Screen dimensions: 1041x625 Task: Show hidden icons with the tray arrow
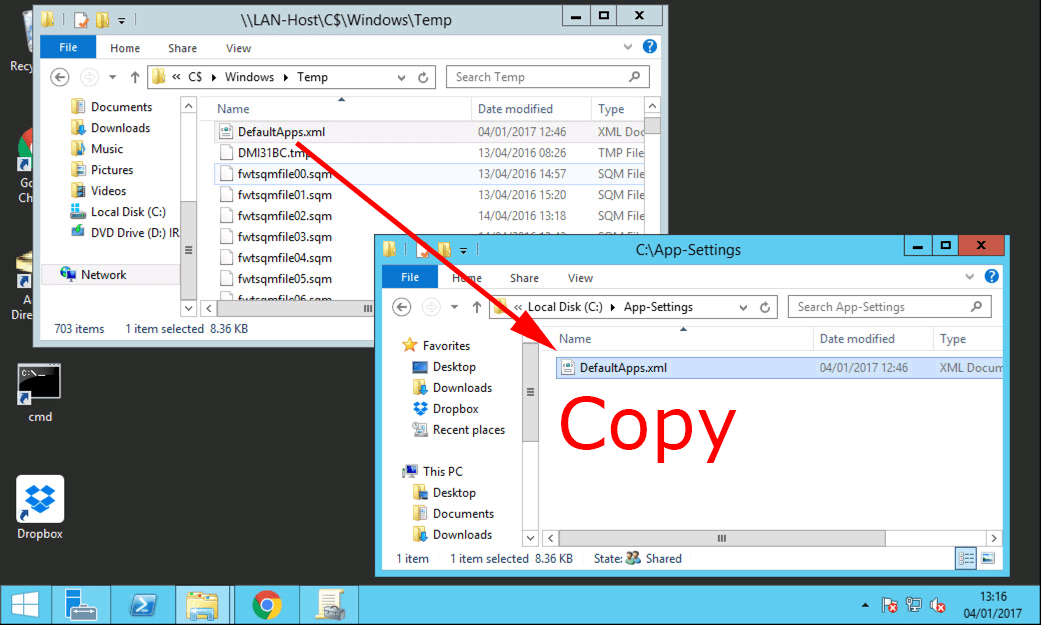(864, 605)
